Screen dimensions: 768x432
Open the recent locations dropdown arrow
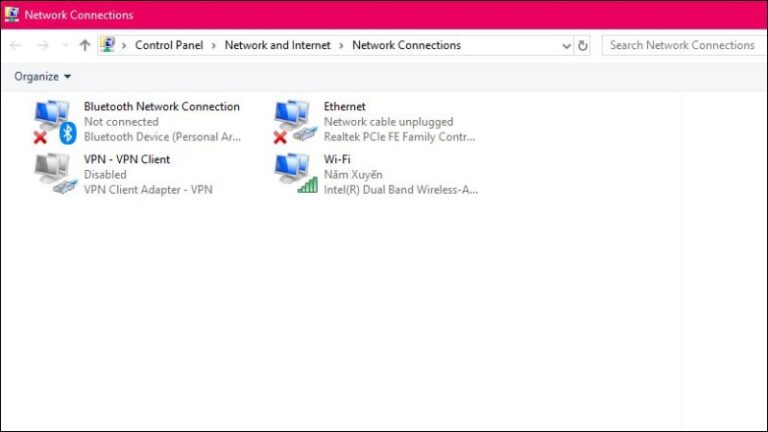[65, 45]
